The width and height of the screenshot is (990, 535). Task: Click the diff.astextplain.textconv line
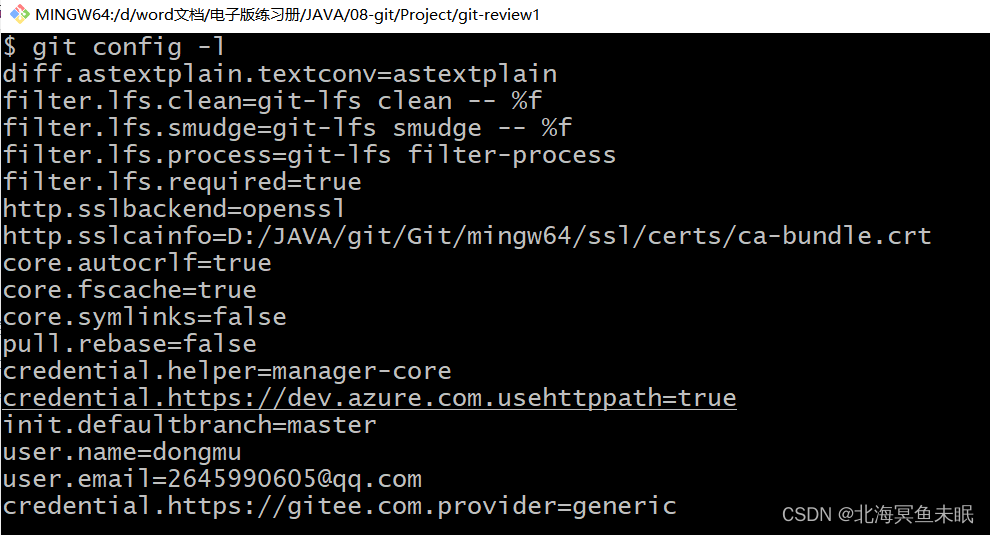point(280,75)
